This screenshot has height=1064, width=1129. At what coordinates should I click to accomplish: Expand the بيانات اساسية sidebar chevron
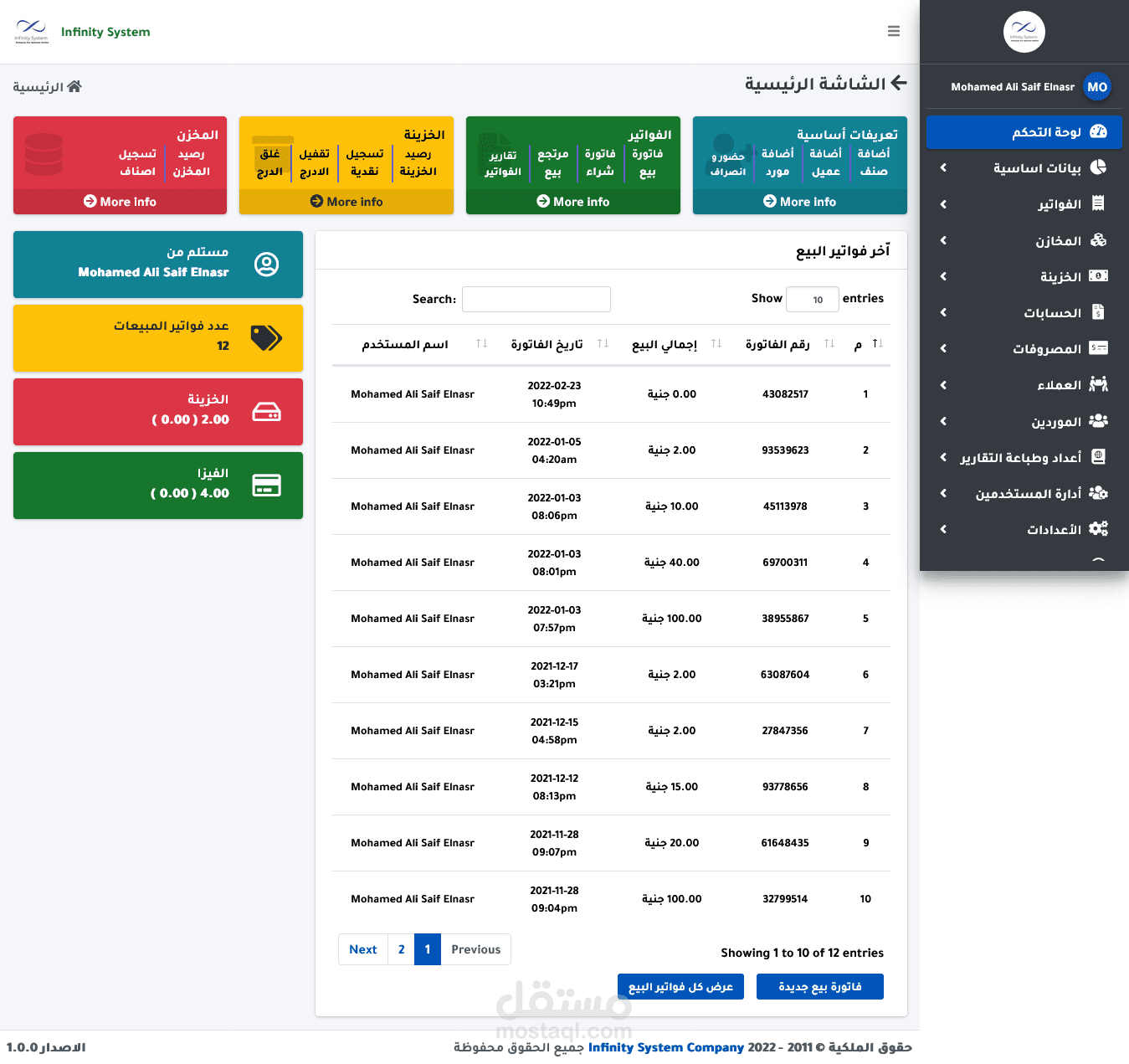(943, 167)
